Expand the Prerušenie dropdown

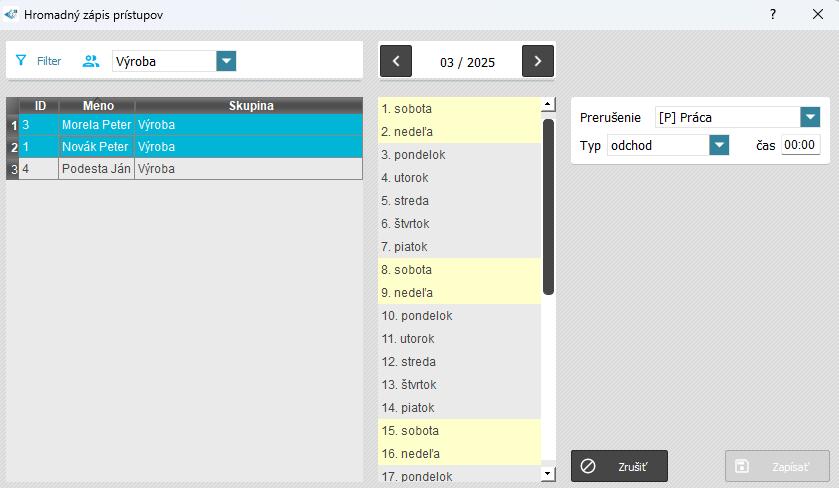point(809,117)
